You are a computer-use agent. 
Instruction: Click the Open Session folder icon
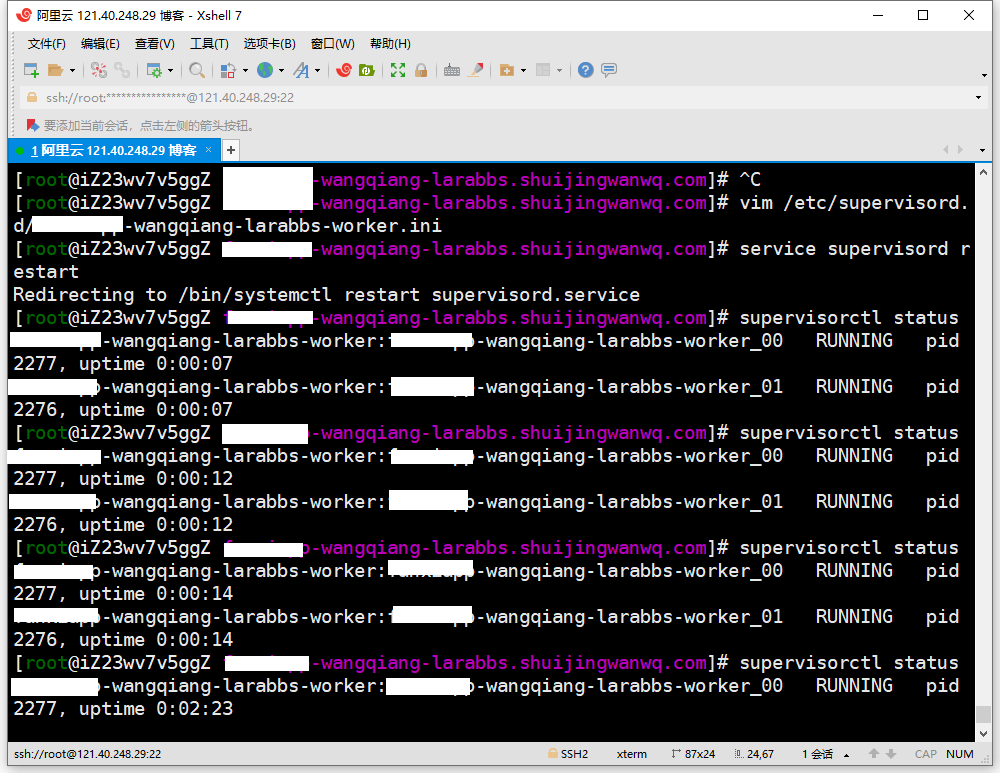[x=55, y=70]
